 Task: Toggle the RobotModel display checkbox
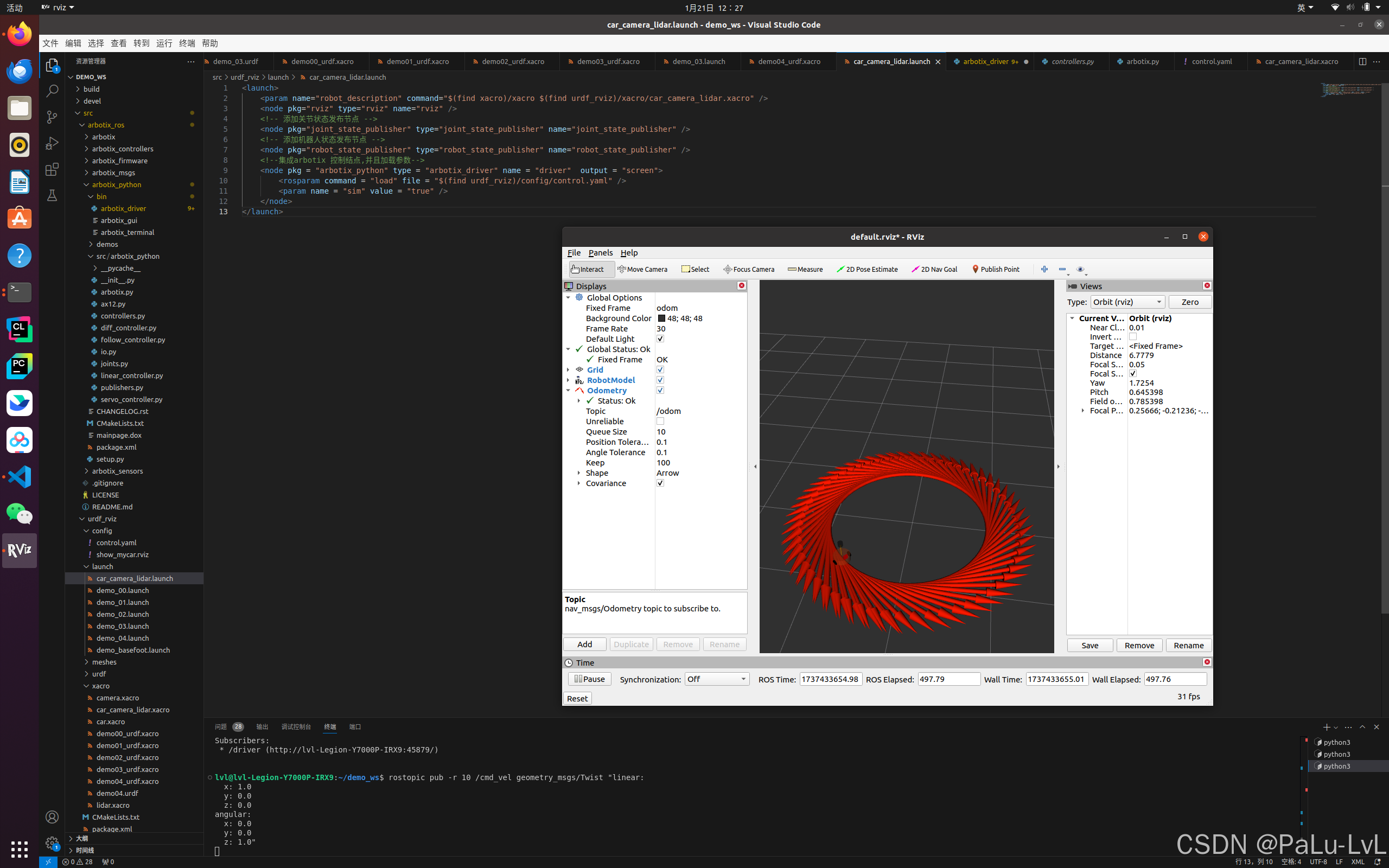[x=660, y=380]
